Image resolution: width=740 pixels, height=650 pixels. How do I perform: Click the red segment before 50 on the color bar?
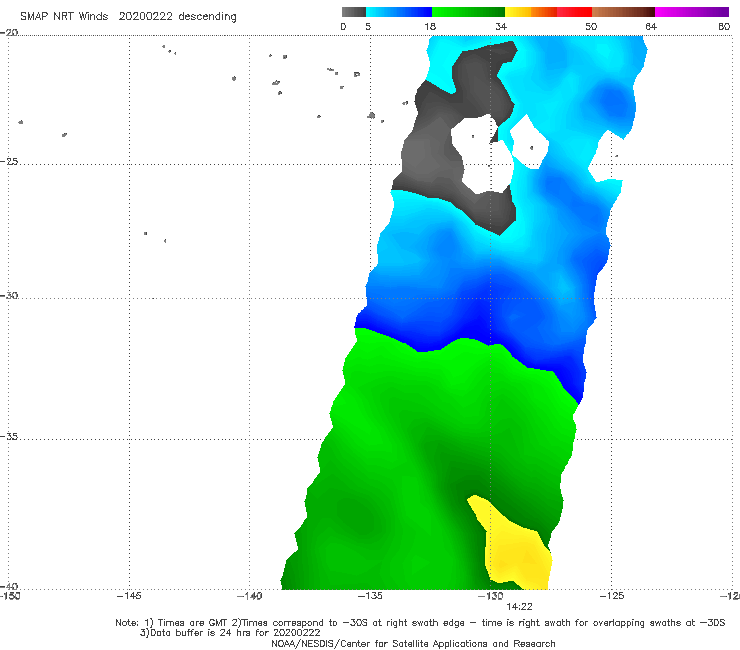click(574, 12)
